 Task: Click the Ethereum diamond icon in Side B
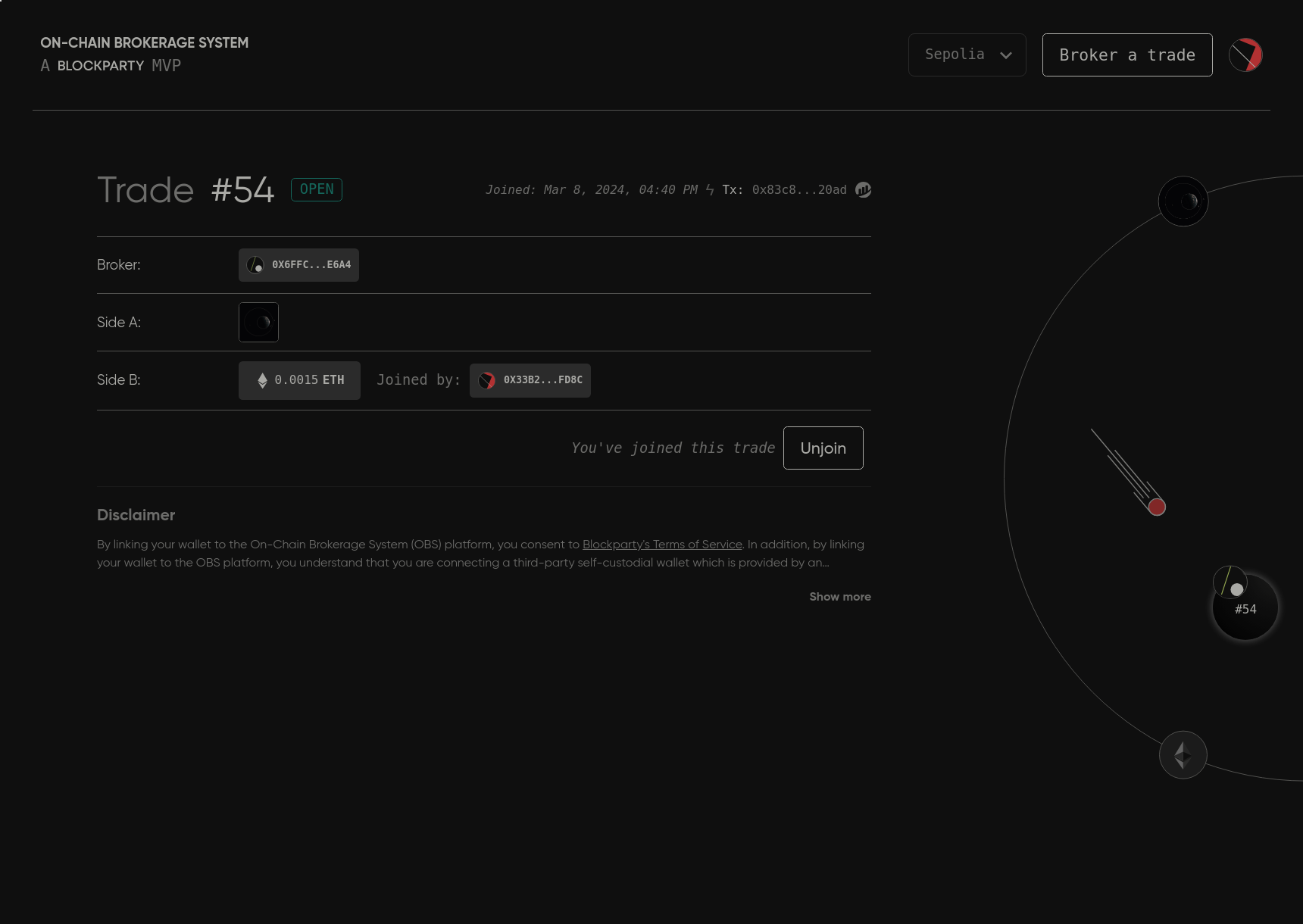[x=262, y=380]
